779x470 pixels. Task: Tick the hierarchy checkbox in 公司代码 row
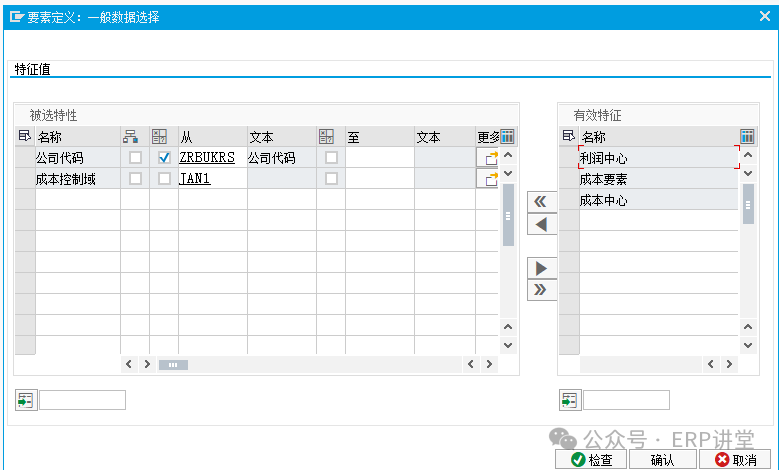pyautogui.click(x=135, y=158)
